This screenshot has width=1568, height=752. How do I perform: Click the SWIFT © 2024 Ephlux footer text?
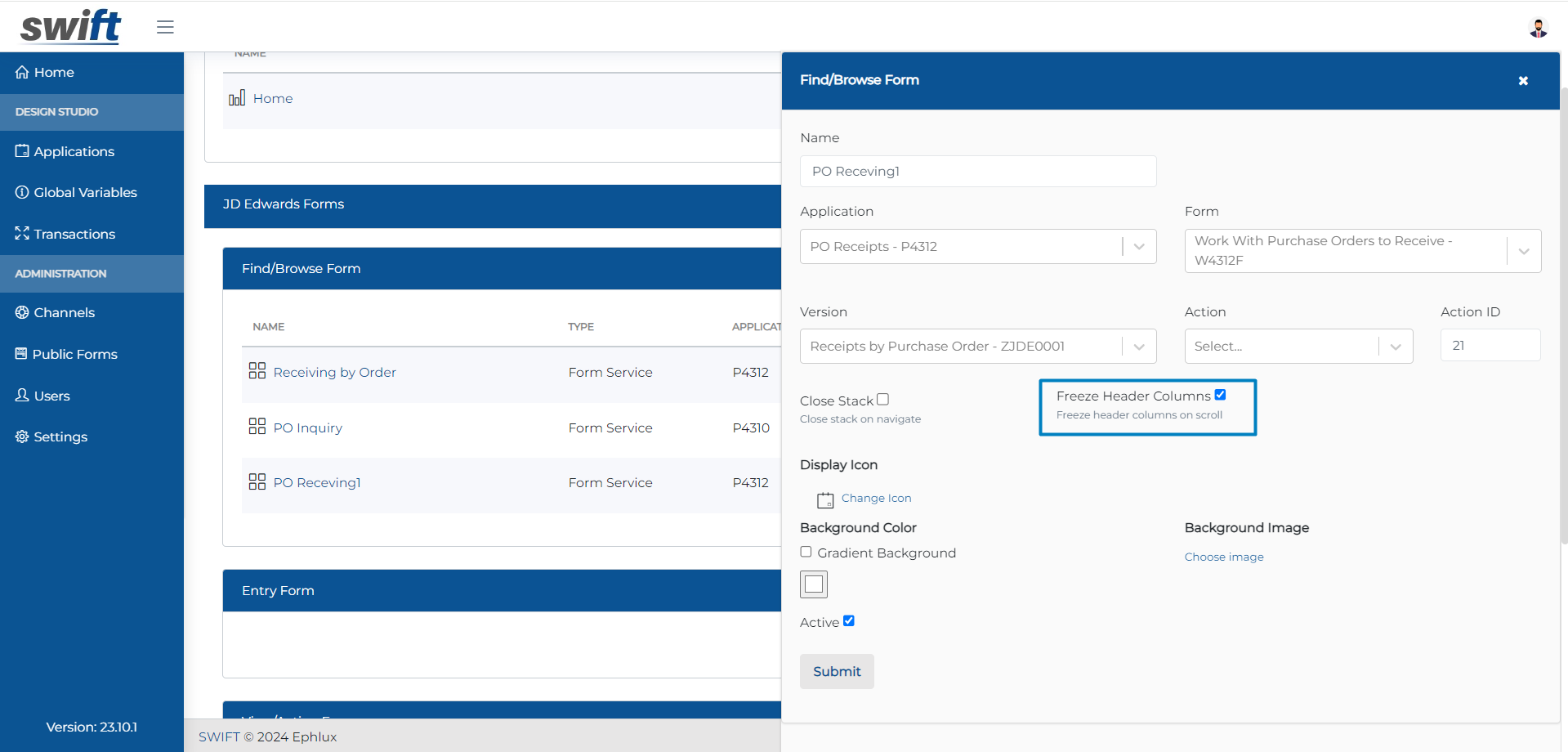pos(267,737)
